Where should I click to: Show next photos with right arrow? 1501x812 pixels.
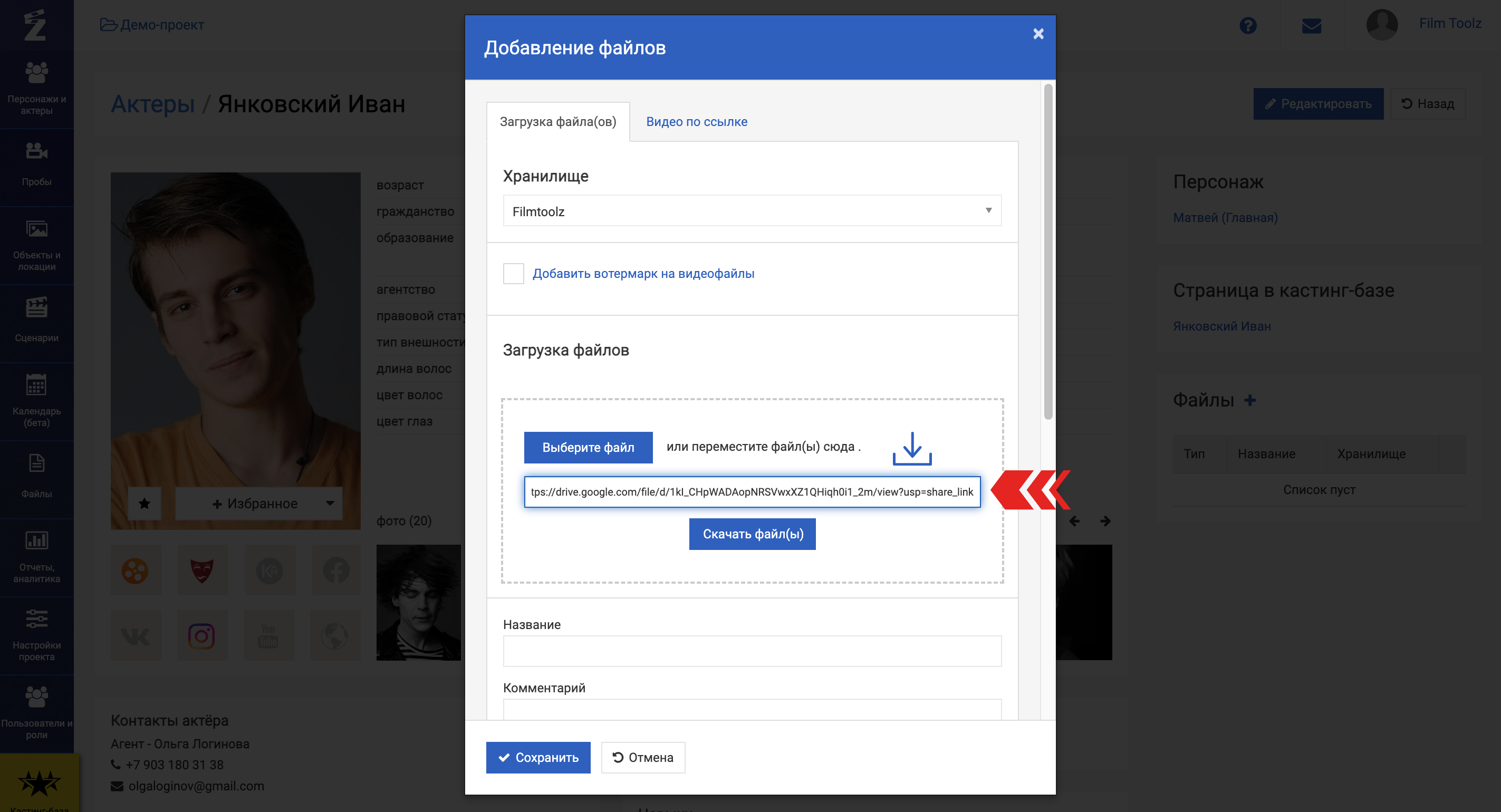[x=1105, y=521]
